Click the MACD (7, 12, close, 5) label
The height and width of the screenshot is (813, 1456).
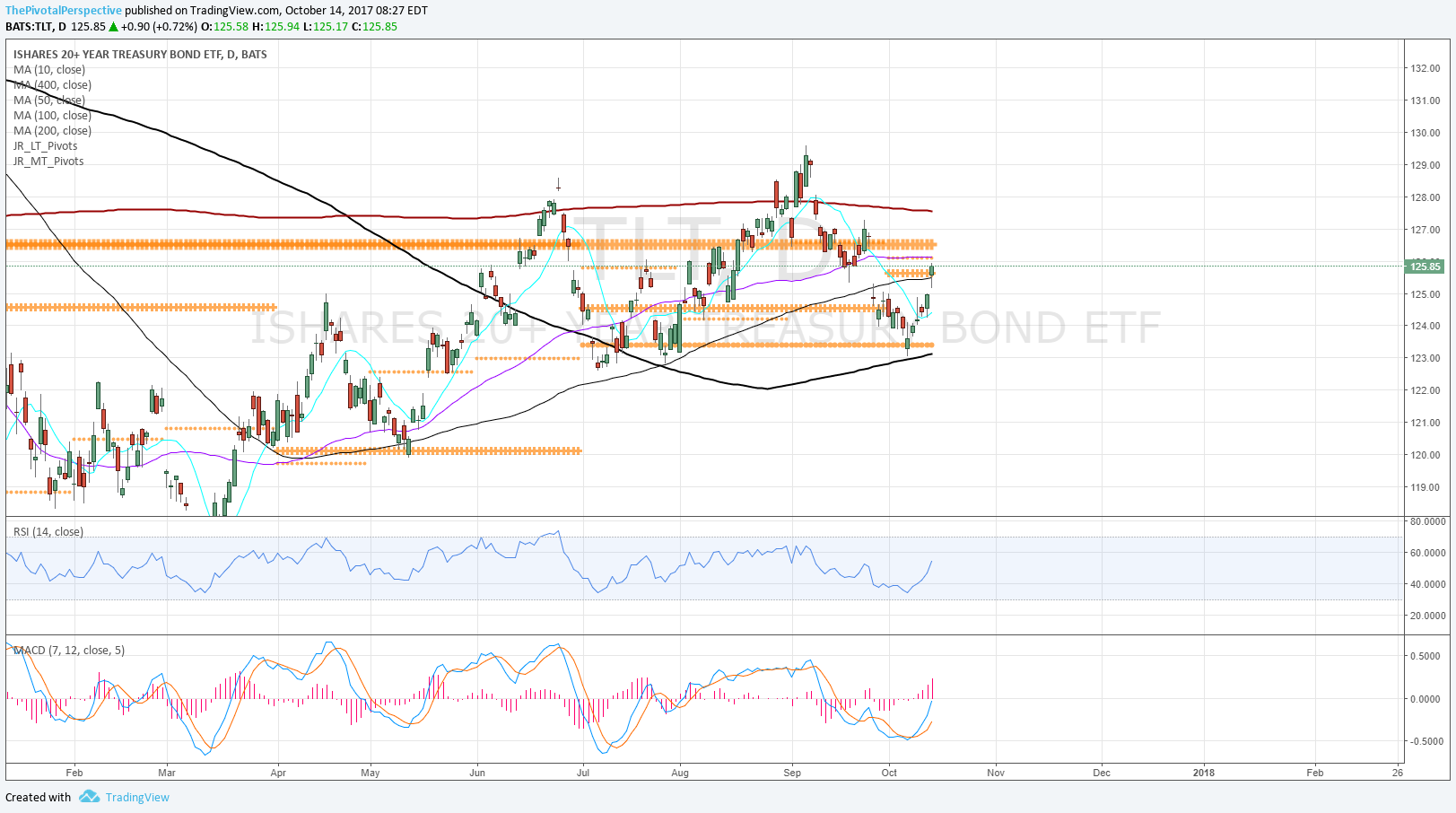coord(69,650)
